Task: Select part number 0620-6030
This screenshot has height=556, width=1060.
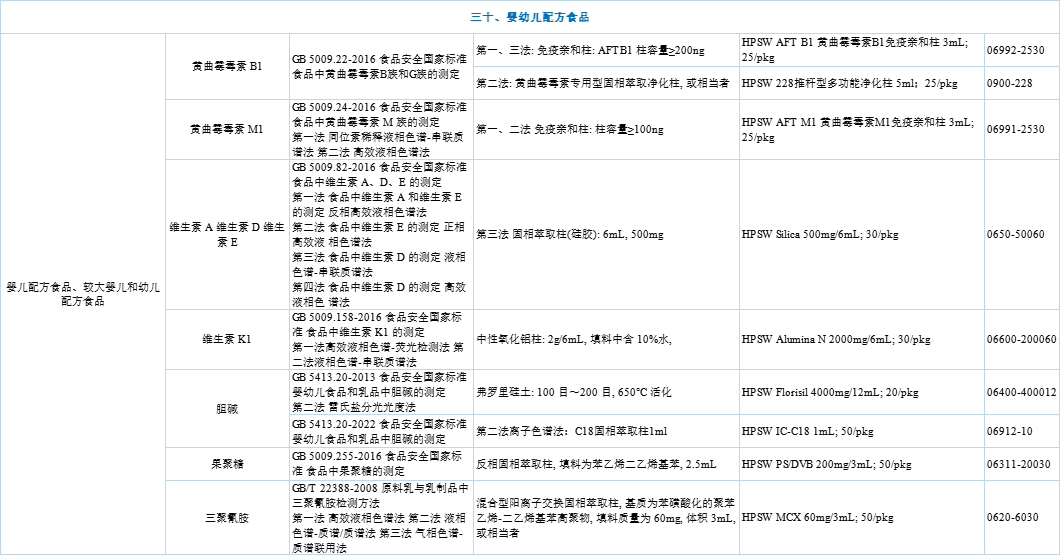Action: point(1012,517)
